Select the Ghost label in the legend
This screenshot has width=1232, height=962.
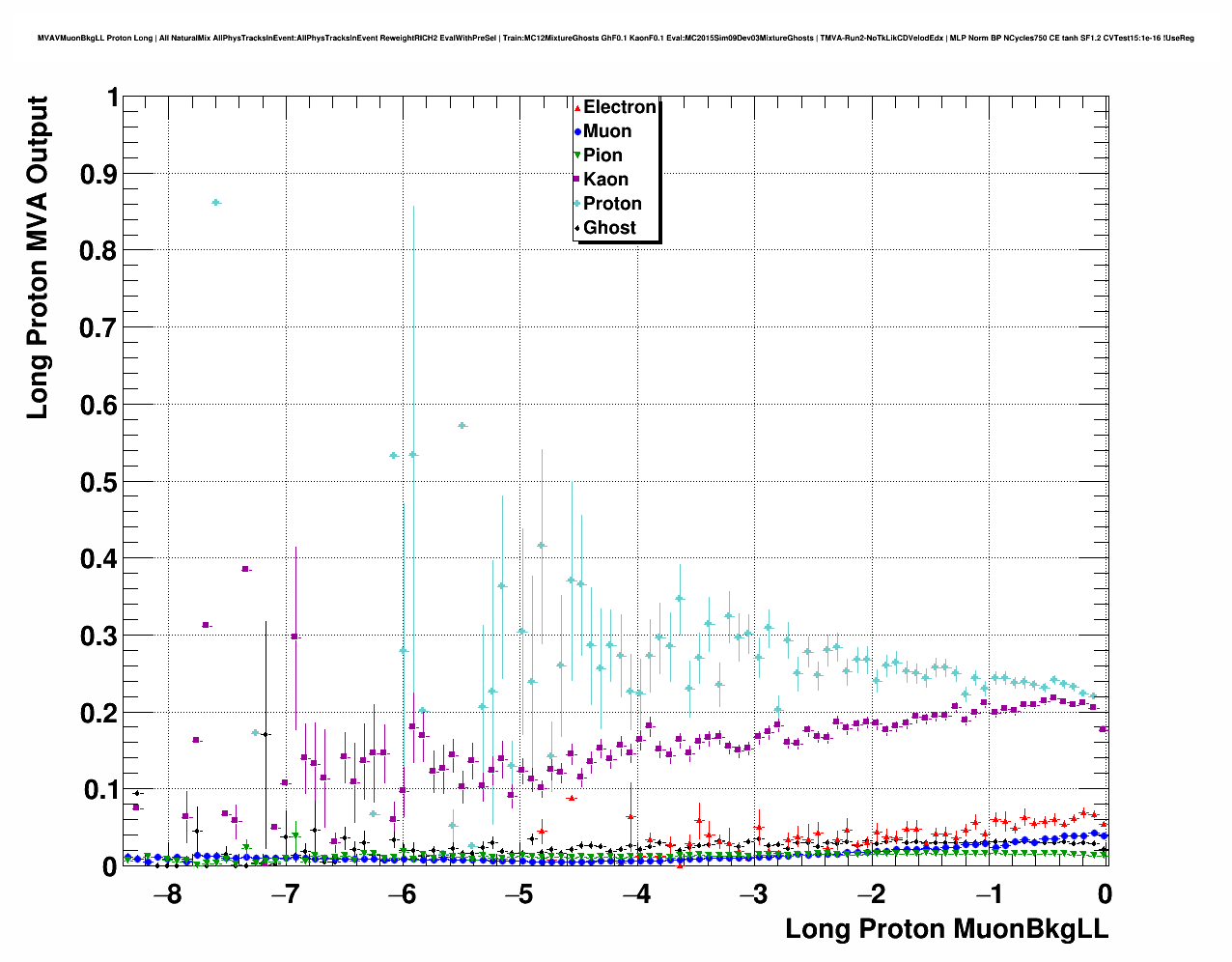[x=609, y=228]
